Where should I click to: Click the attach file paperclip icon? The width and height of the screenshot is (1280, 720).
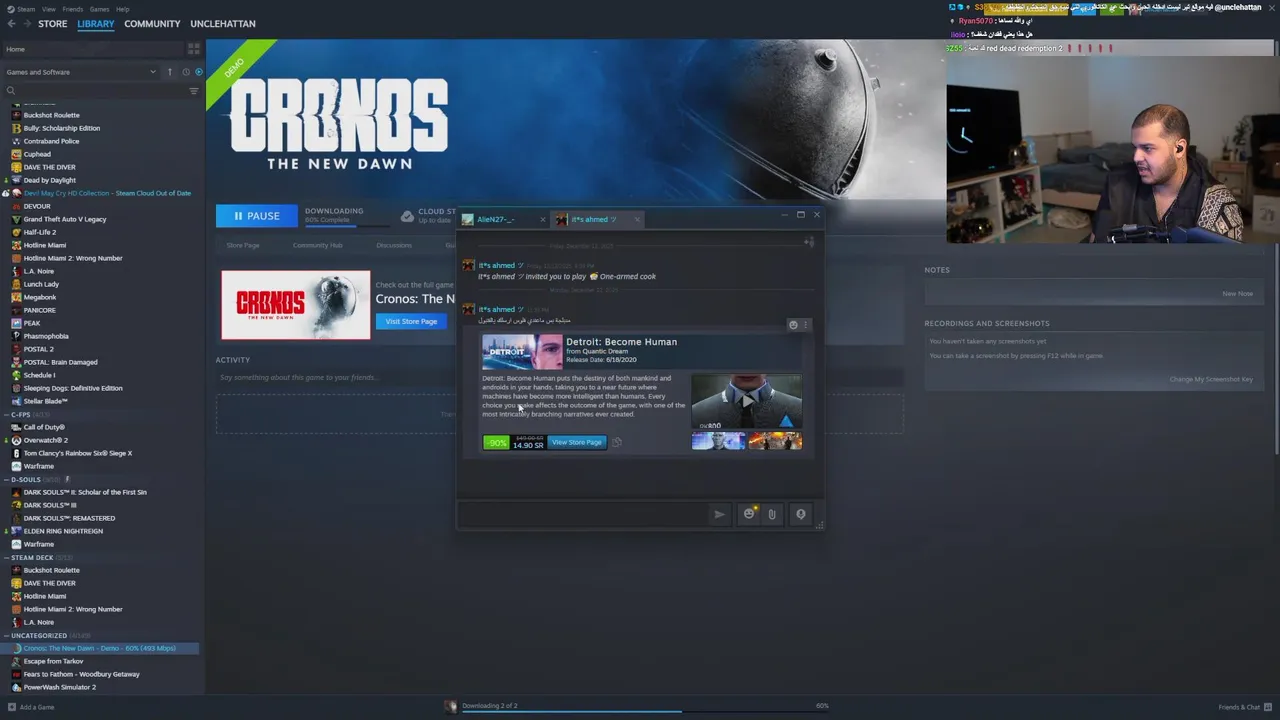click(x=771, y=514)
